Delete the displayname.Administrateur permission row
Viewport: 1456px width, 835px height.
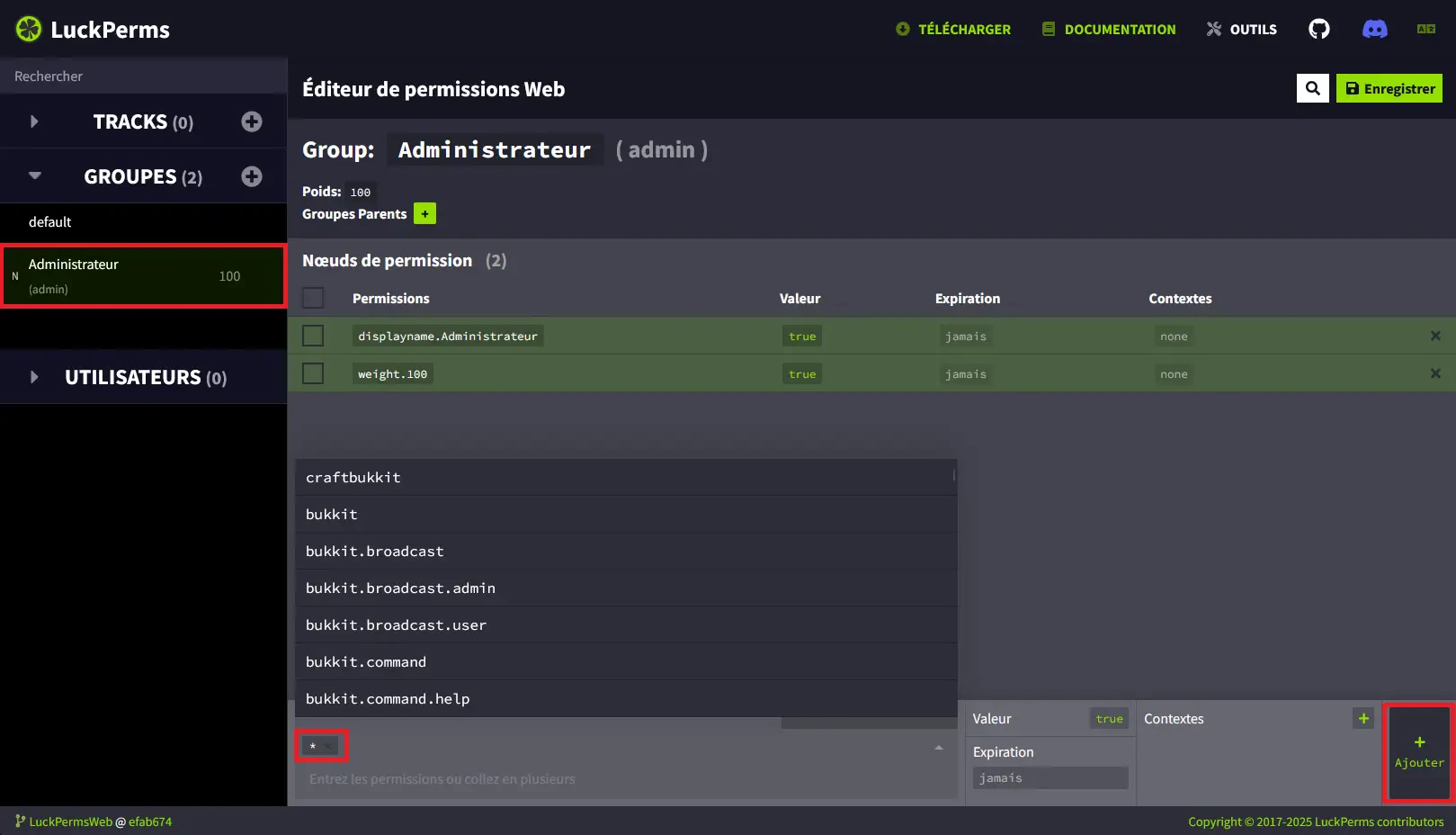tap(1434, 336)
